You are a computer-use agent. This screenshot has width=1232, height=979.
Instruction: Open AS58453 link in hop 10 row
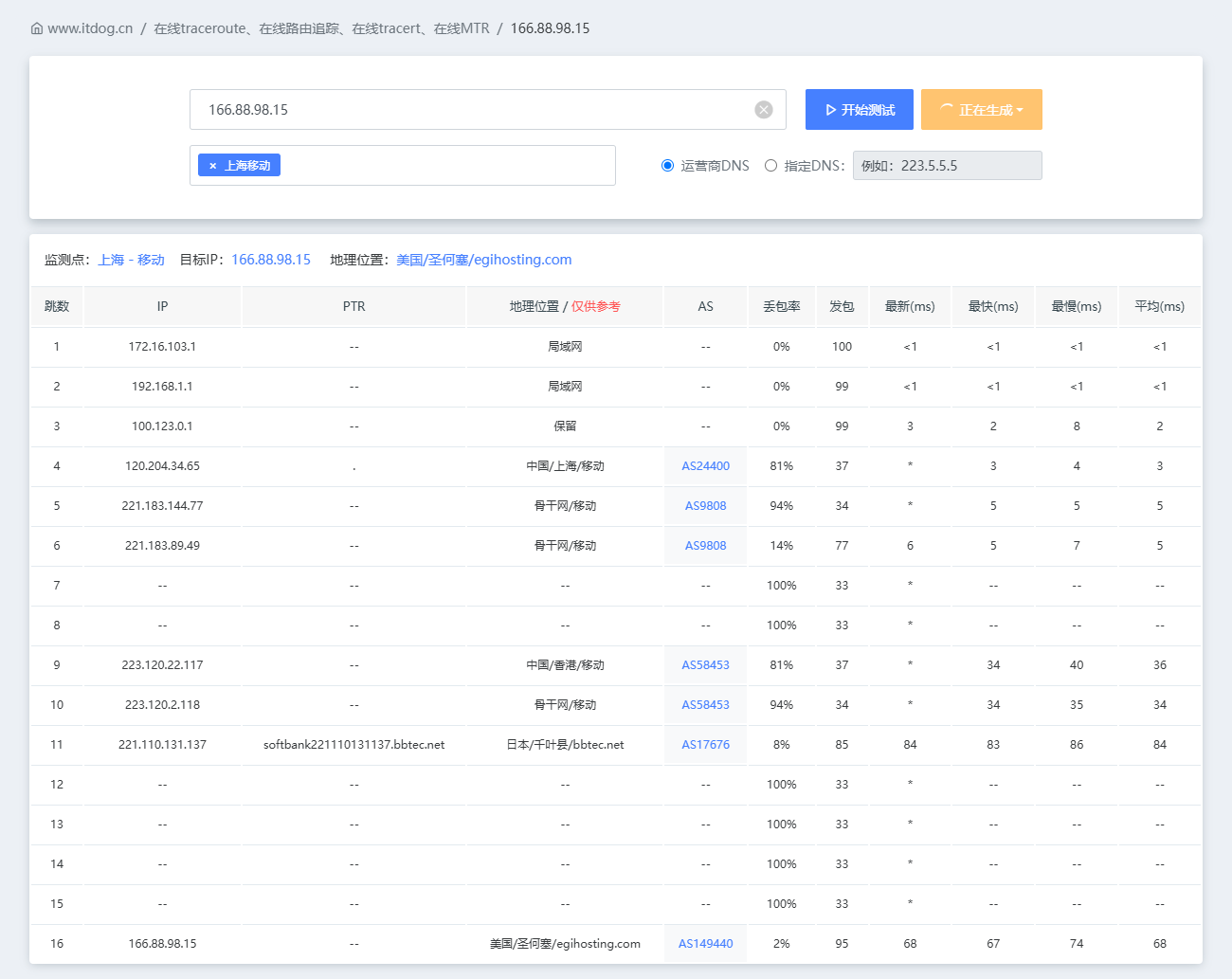[x=706, y=705]
